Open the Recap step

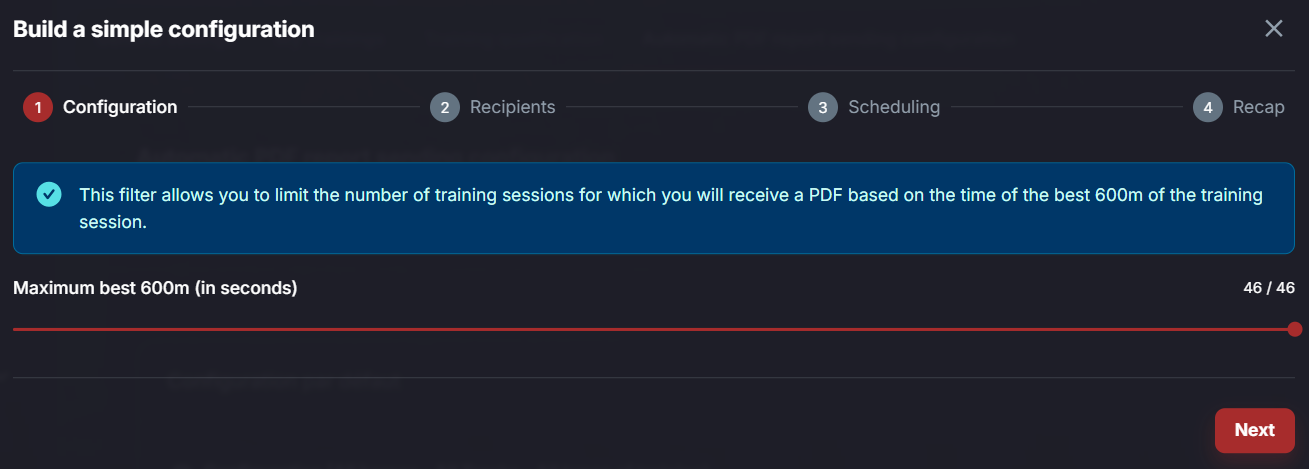coord(1259,107)
